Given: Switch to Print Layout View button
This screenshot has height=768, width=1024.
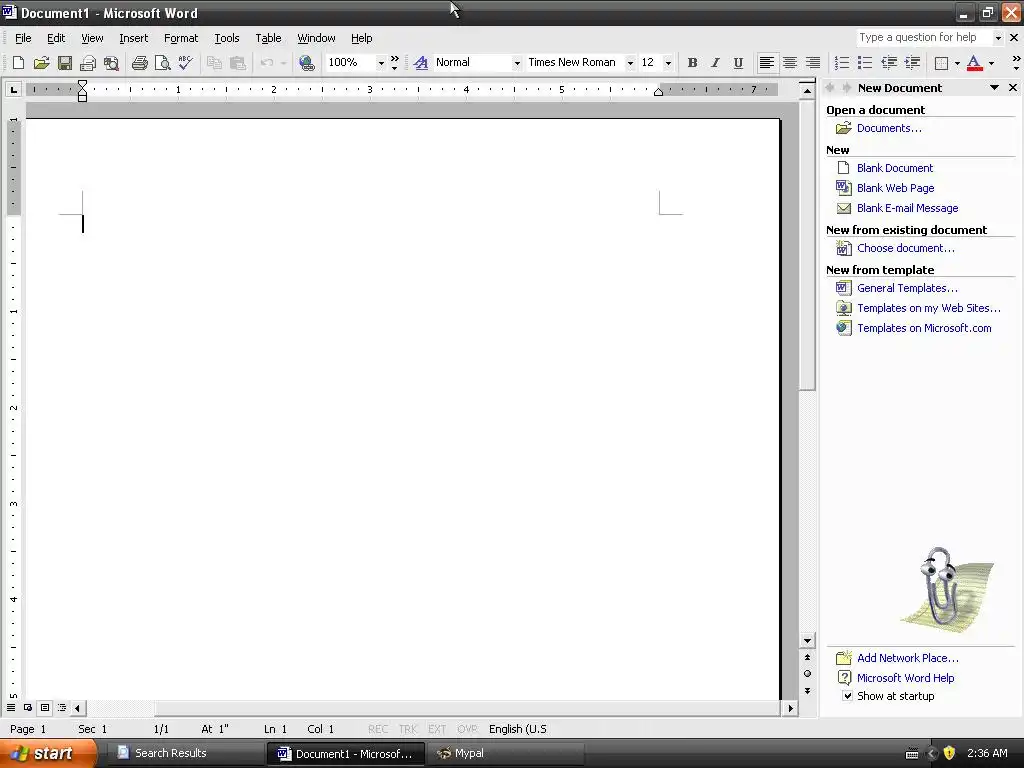Looking at the screenshot, I should (x=45, y=707).
